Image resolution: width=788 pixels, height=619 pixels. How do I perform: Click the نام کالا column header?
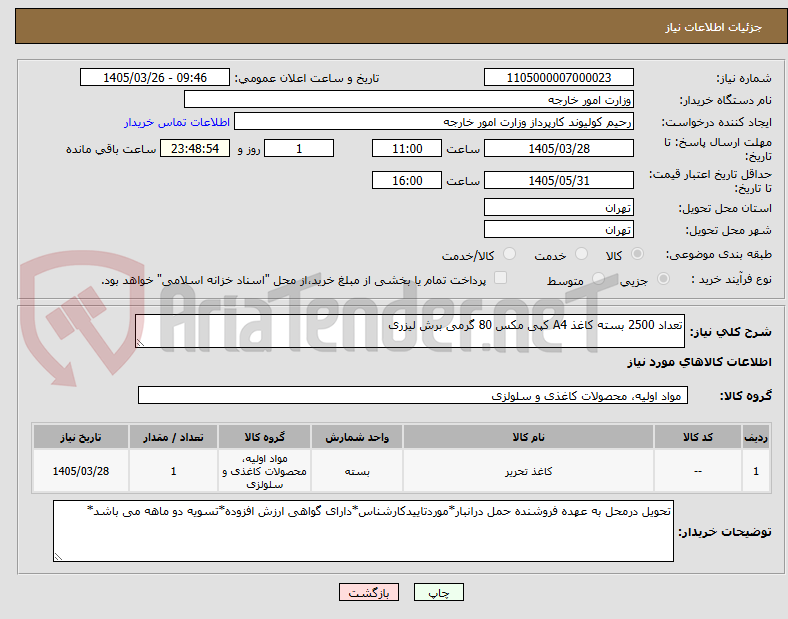click(528, 437)
